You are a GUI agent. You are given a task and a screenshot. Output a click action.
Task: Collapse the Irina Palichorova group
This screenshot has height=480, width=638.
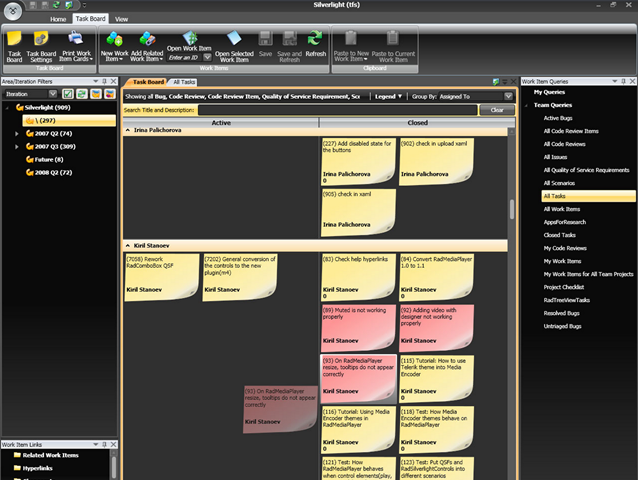[x=128, y=130]
